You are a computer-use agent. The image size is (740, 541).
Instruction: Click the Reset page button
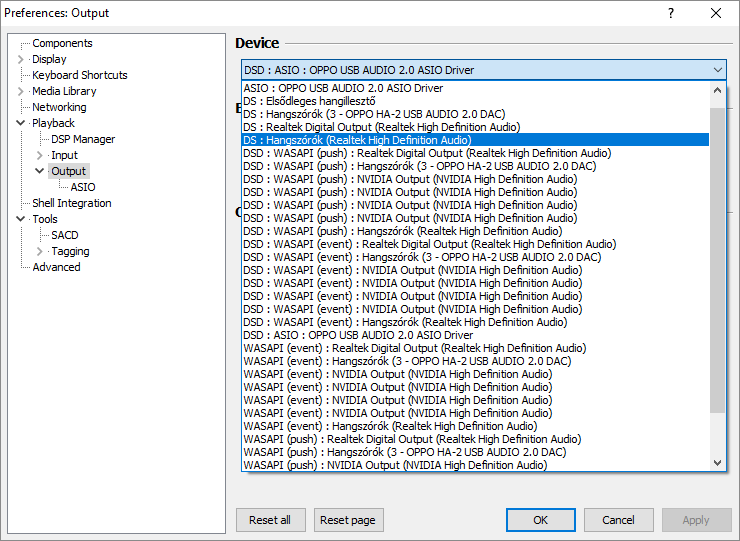[348, 520]
